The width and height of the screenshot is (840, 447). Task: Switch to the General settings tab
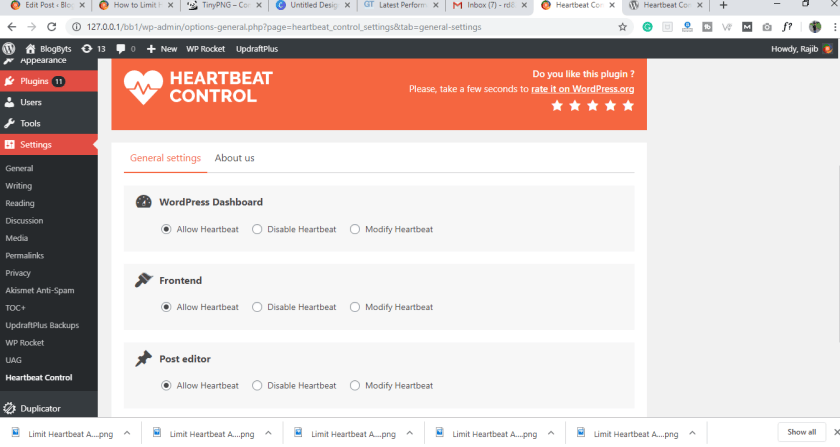166,158
